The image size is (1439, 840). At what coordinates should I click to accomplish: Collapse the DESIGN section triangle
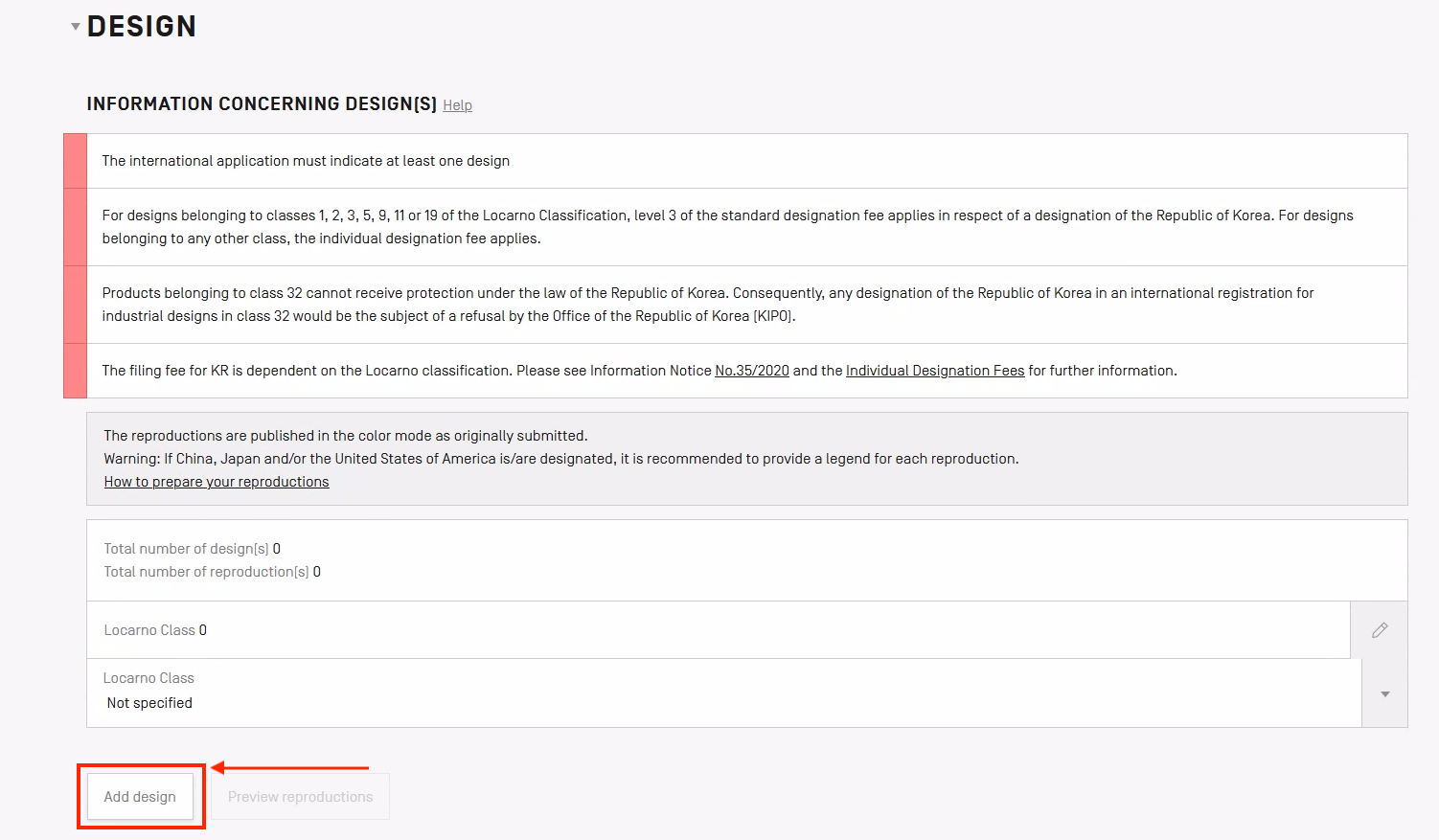[76, 27]
